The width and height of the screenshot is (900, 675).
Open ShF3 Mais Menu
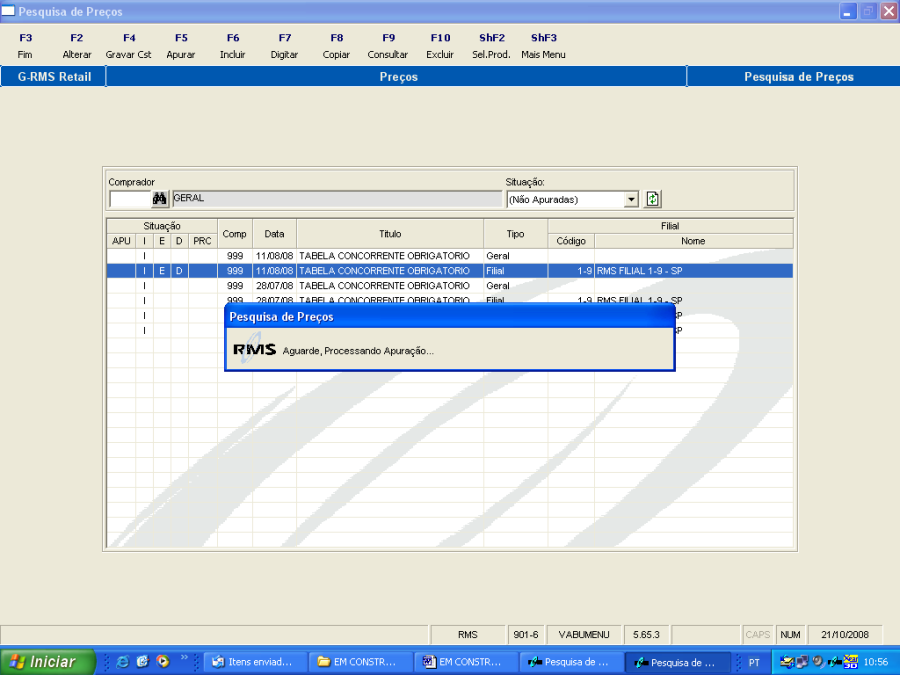[544, 46]
